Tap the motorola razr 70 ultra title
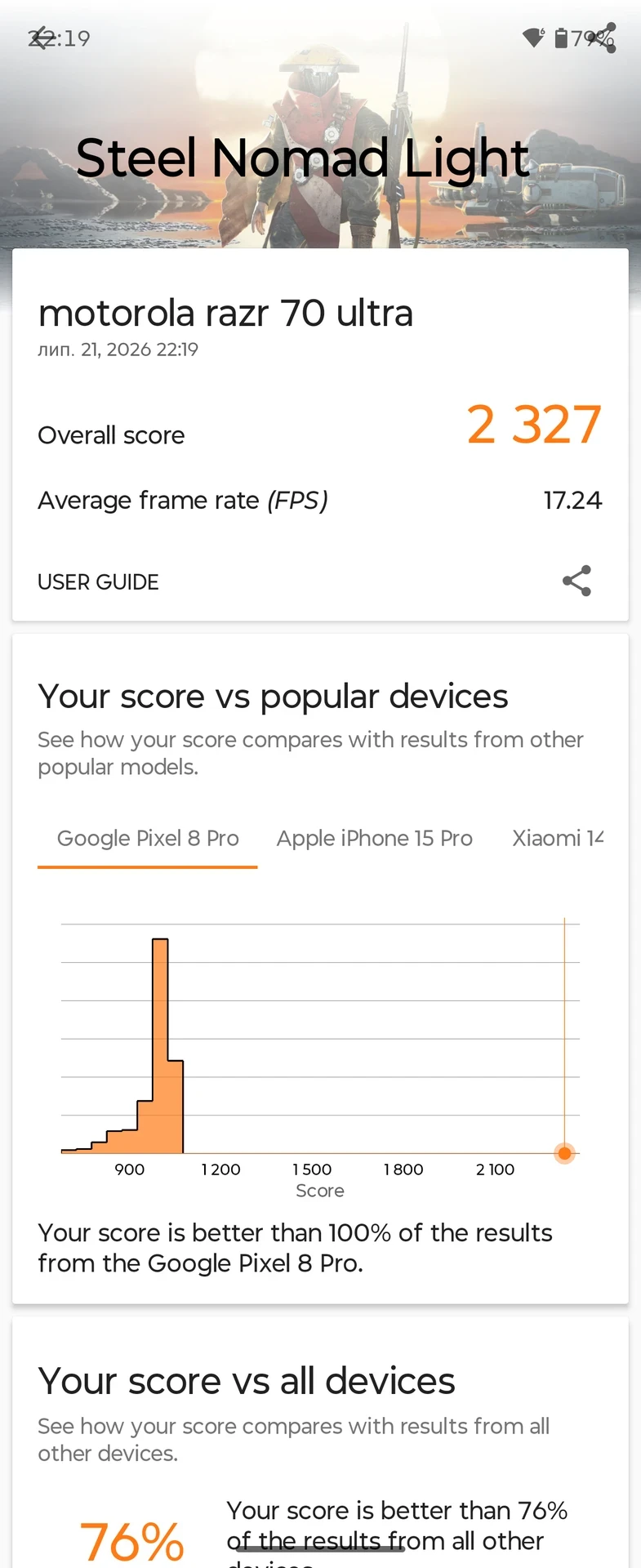Image resolution: width=641 pixels, height=1568 pixels. click(x=225, y=313)
